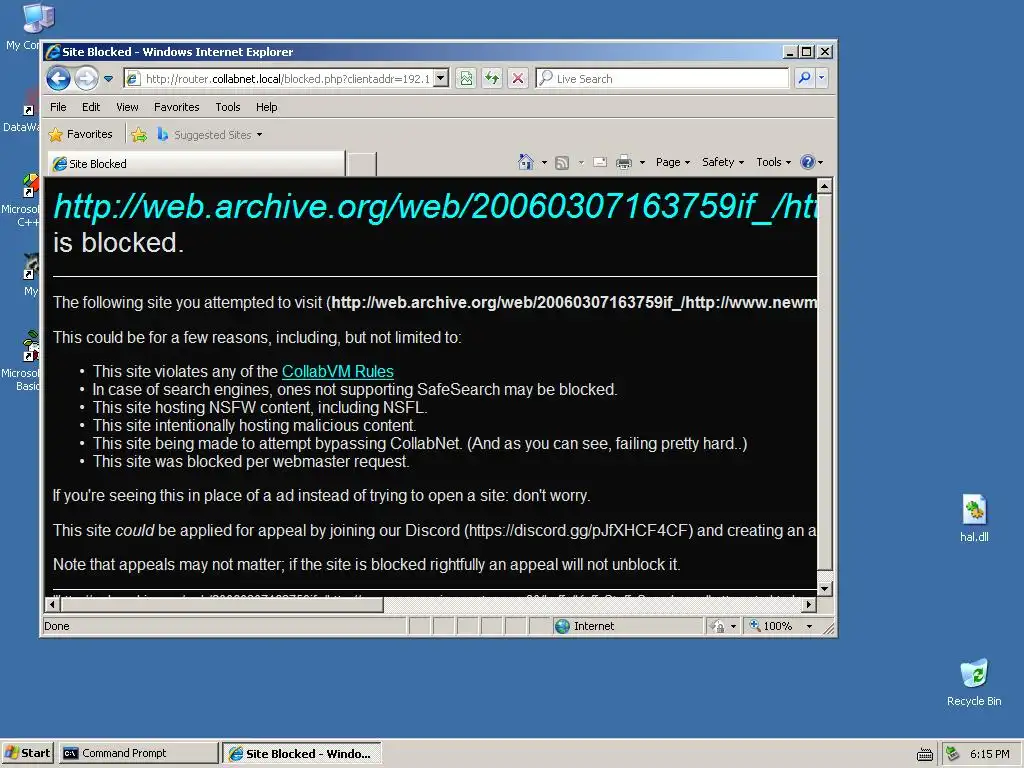Expand the address bar history dropdown
This screenshot has width=1024, height=768.
point(441,79)
